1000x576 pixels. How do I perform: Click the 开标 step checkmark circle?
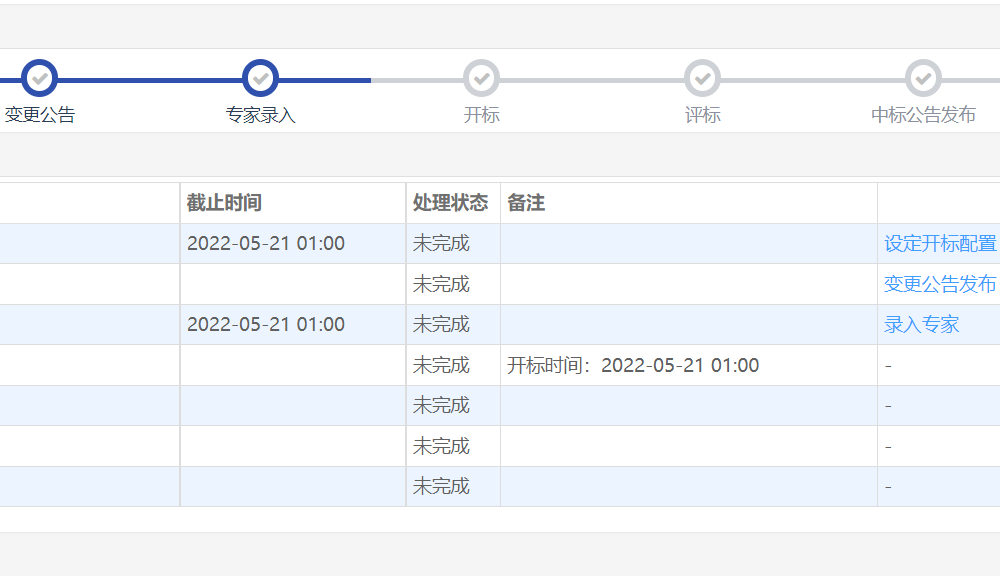(x=481, y=77)
